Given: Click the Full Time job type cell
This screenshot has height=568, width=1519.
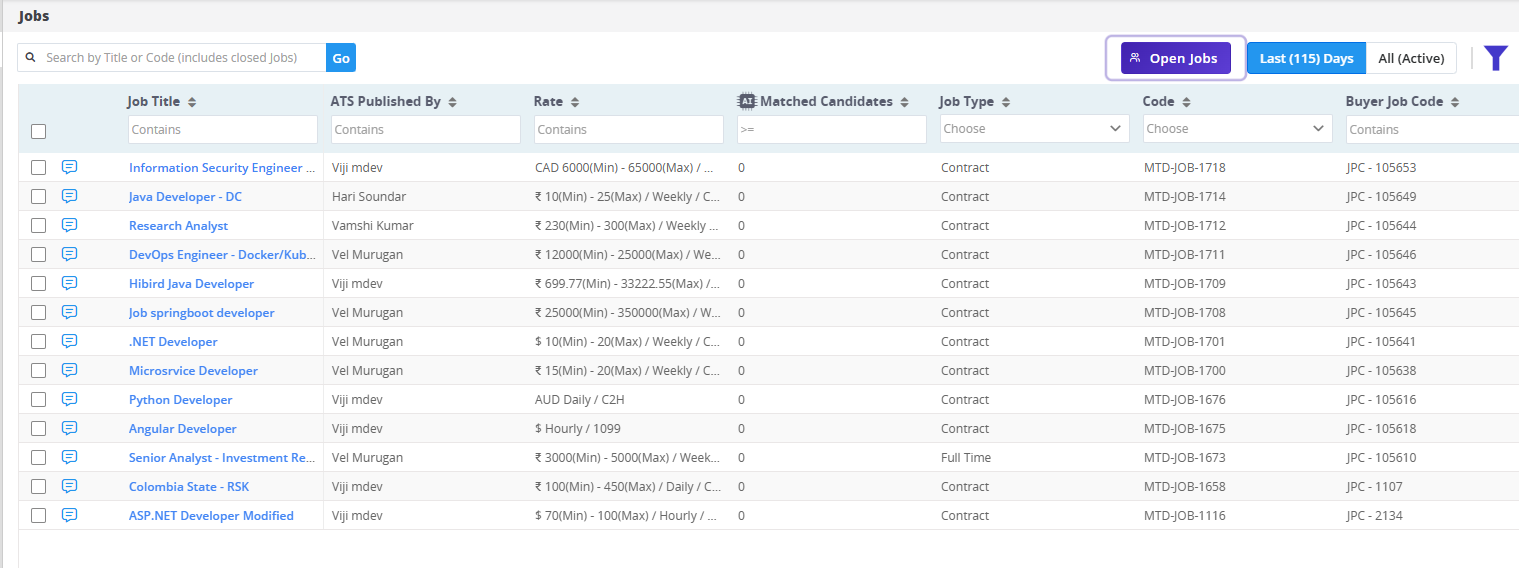Looking at the screenshot, I should [966, 458].
